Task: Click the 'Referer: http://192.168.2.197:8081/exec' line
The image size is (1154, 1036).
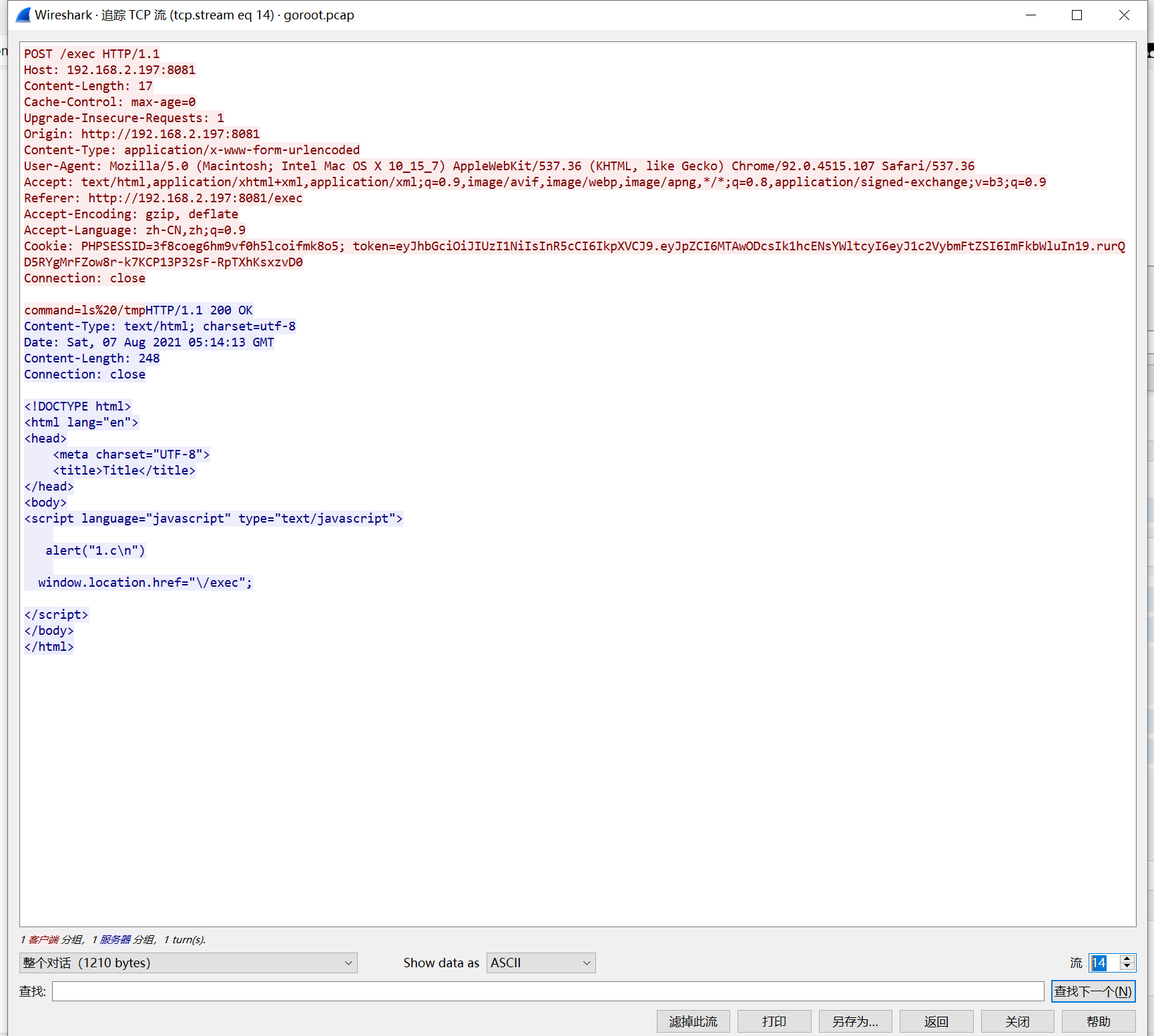Action: [163, 198]
